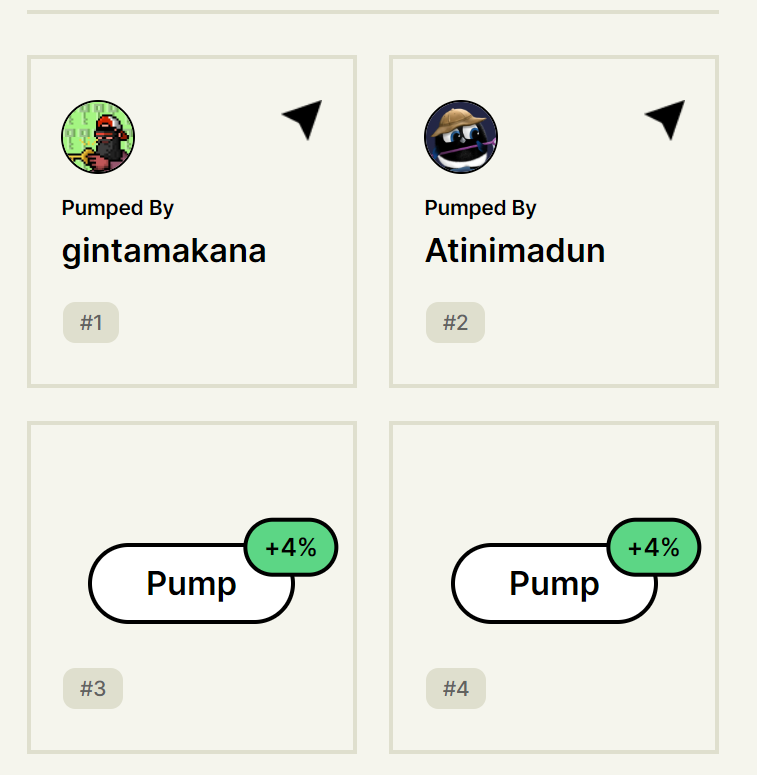Select the #4 rank badge
The height and width of the screenshot is (775, 757).
pos(456,689)
